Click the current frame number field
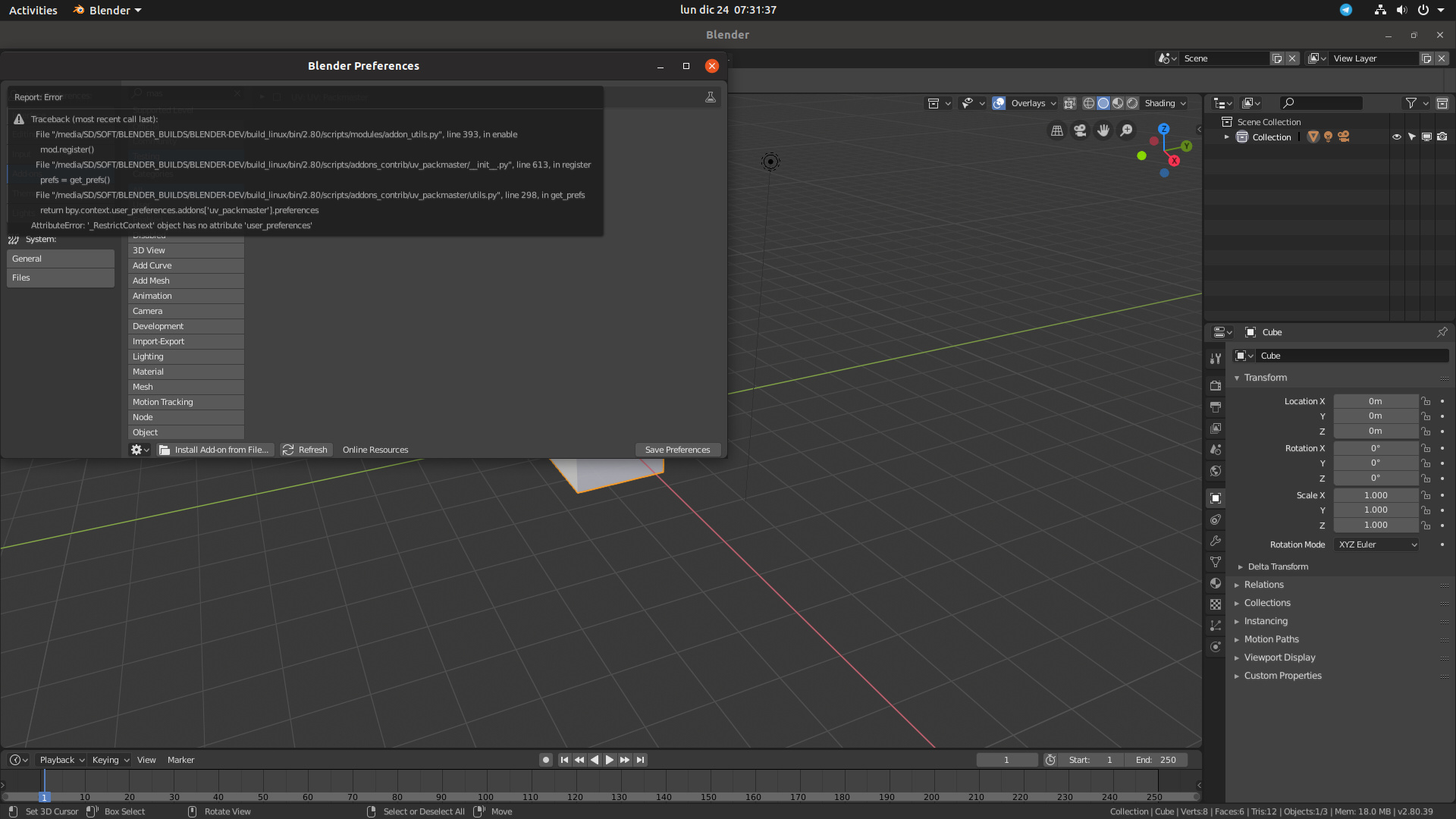The image size is (1456, 819). pyautogui.click(x=1006, y=760)
